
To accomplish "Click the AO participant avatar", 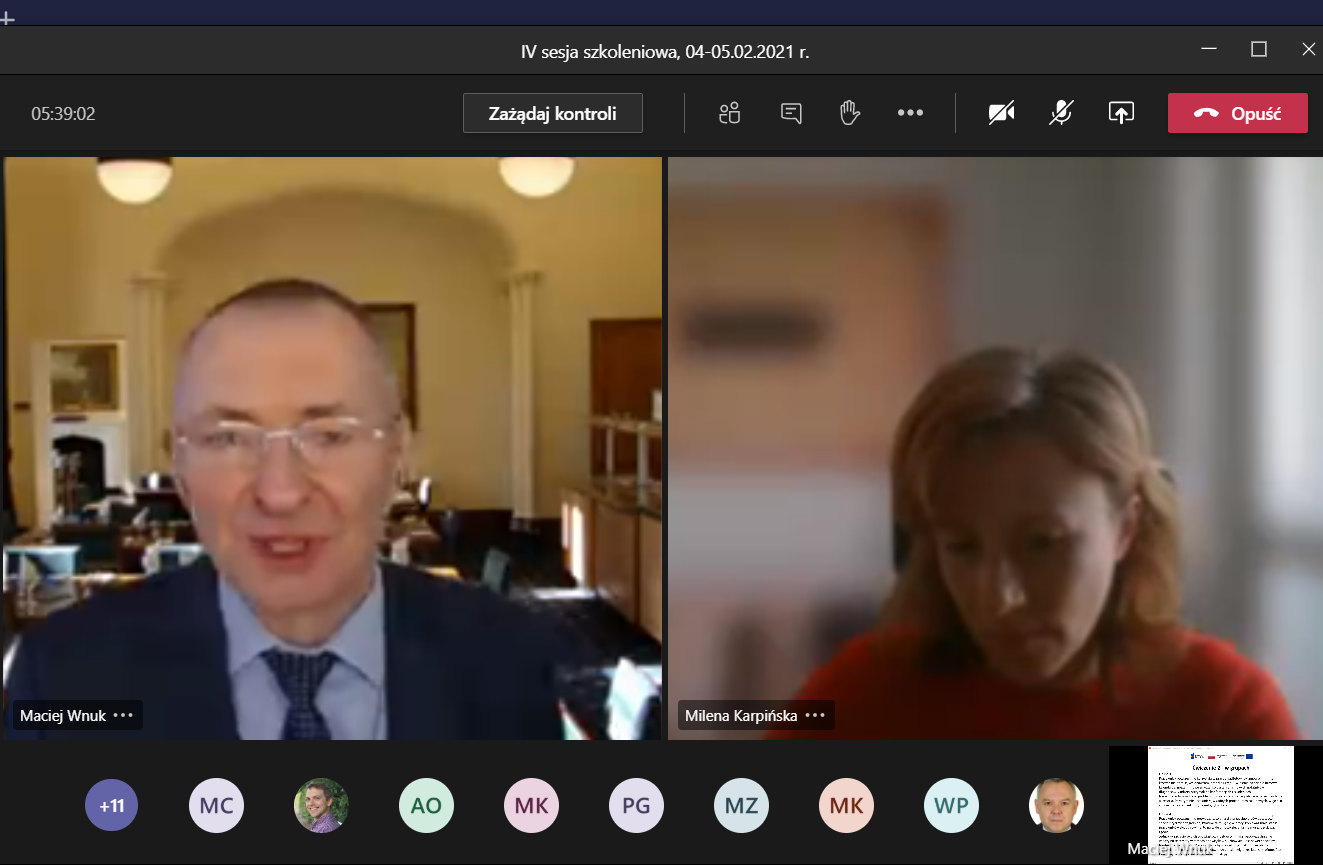I will tap(426, 806).
